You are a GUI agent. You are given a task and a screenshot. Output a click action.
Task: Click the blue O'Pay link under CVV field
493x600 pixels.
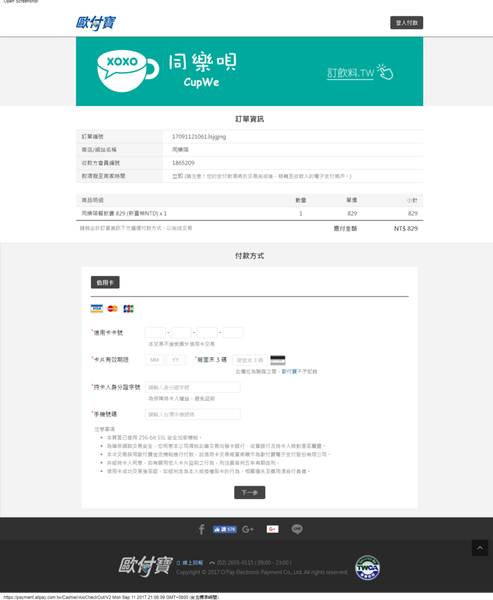pyautogui.click(x=289, y=372)
